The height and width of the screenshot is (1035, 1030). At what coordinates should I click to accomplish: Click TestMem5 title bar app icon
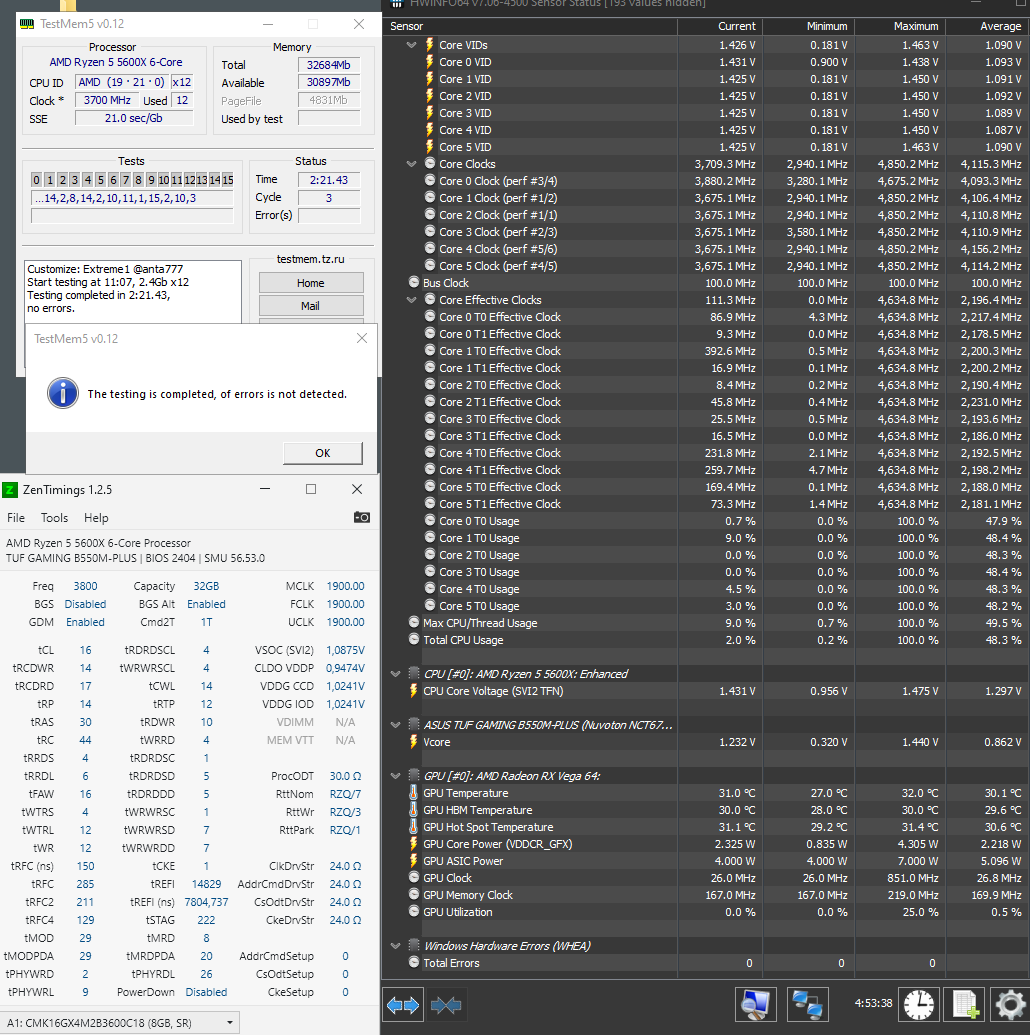27,24
